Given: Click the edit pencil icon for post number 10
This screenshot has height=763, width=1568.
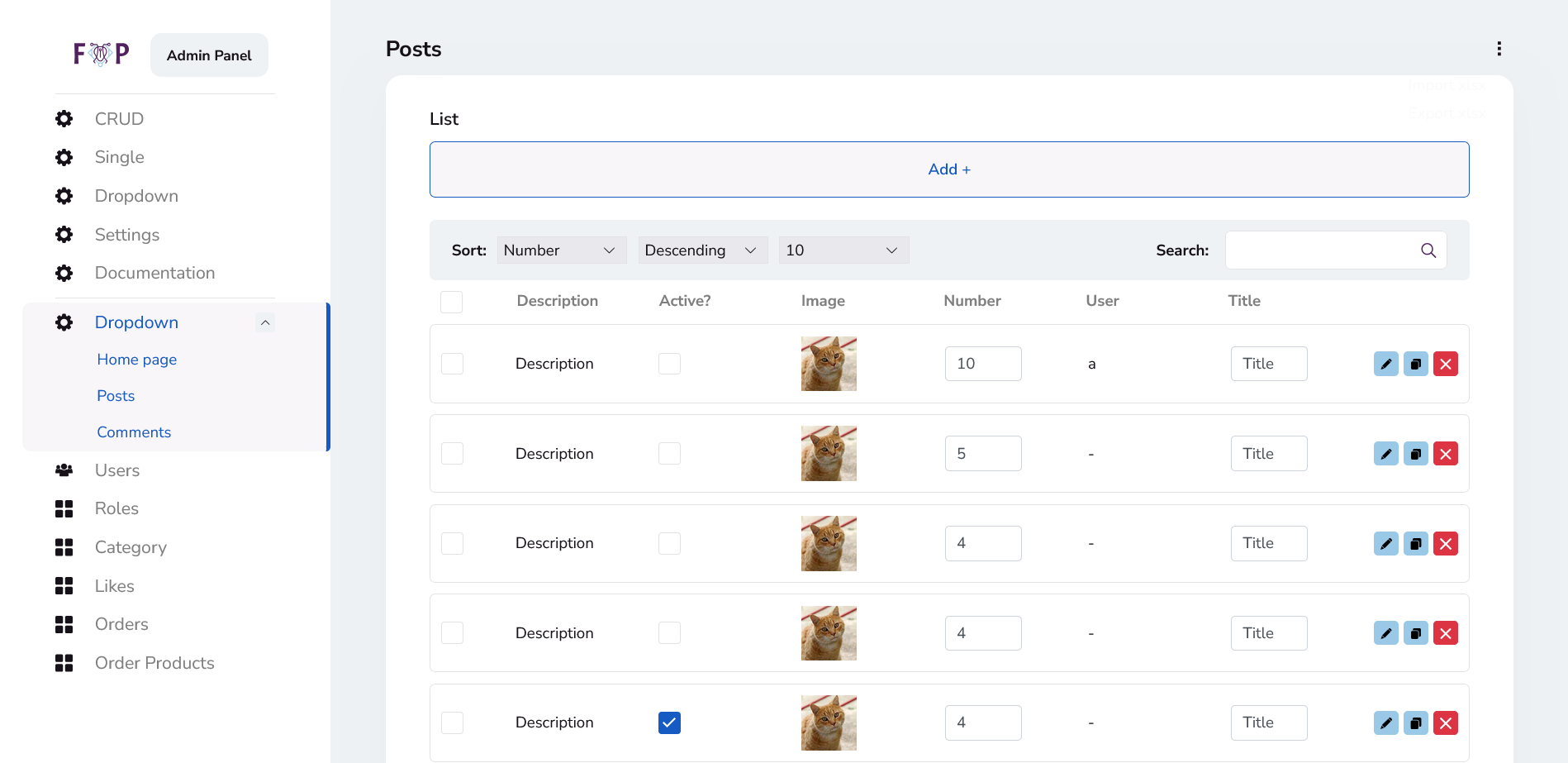Looking at the screenshot, I should [x=1385, y=364].
